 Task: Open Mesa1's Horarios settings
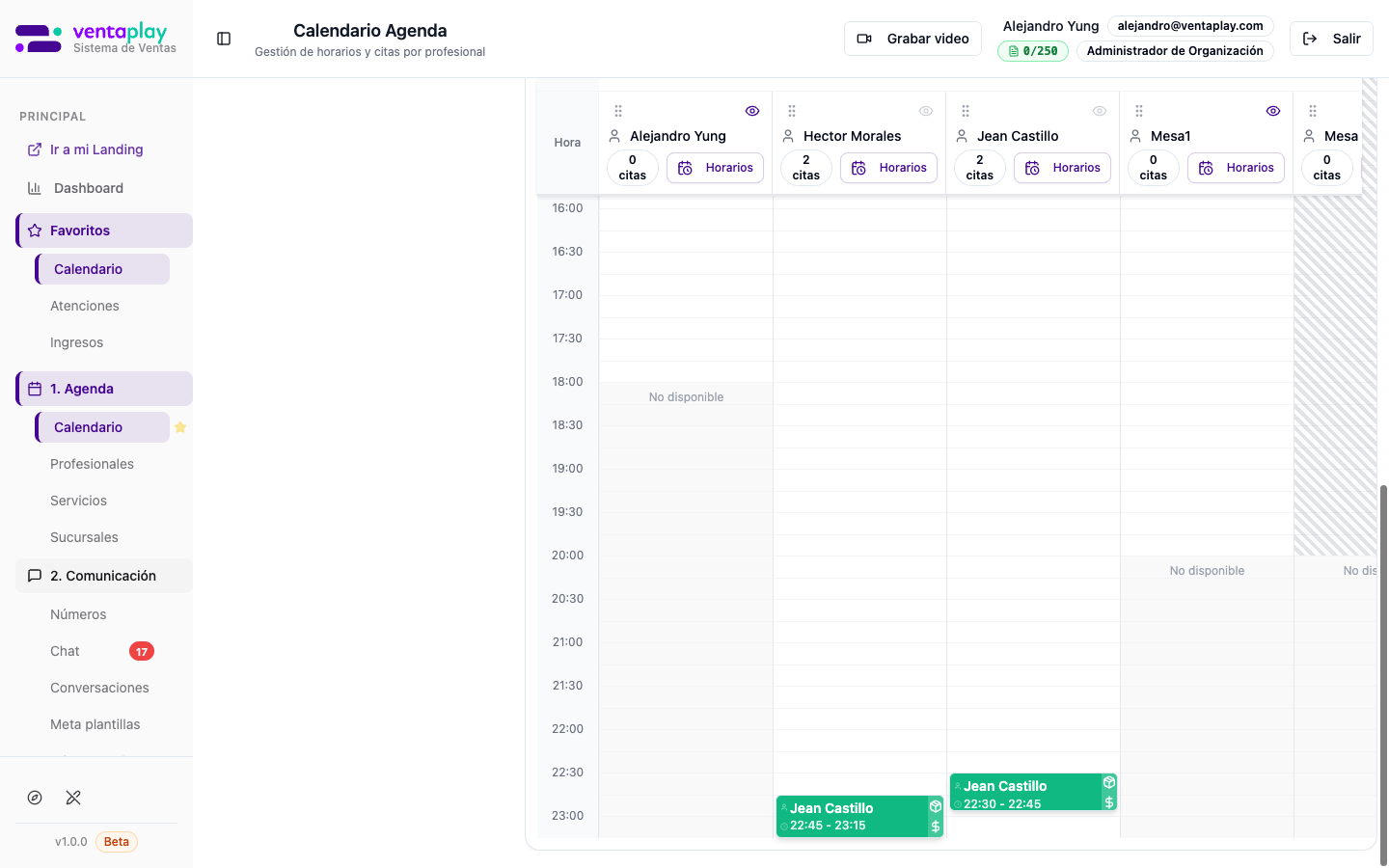1236,168
